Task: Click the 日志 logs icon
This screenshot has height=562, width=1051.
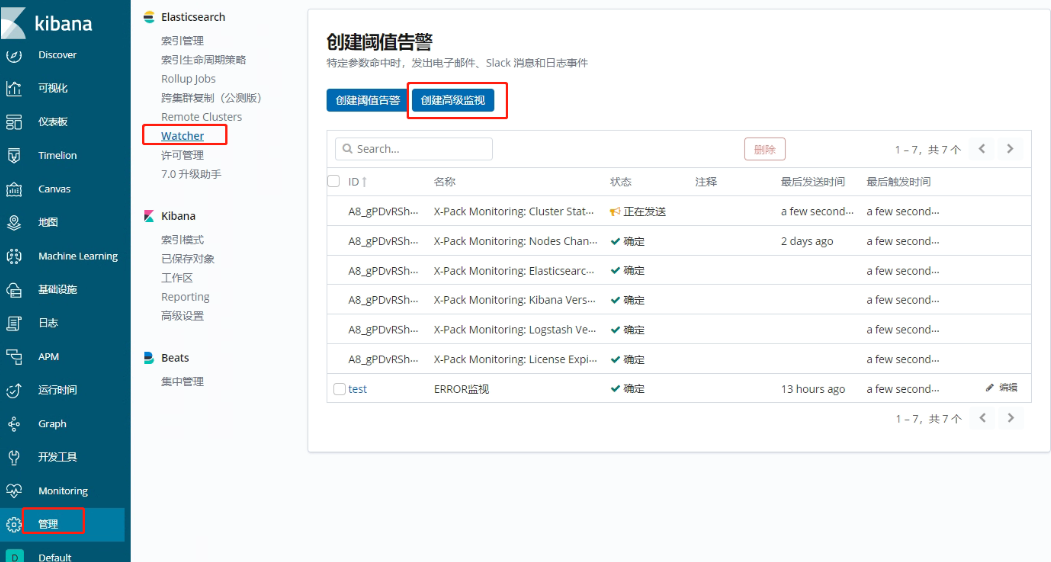Action: click(14, 323)
